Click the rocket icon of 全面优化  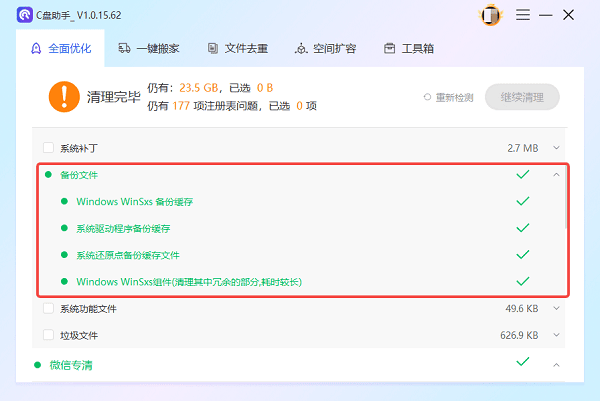pyautogui.click(x=36, y=49)
